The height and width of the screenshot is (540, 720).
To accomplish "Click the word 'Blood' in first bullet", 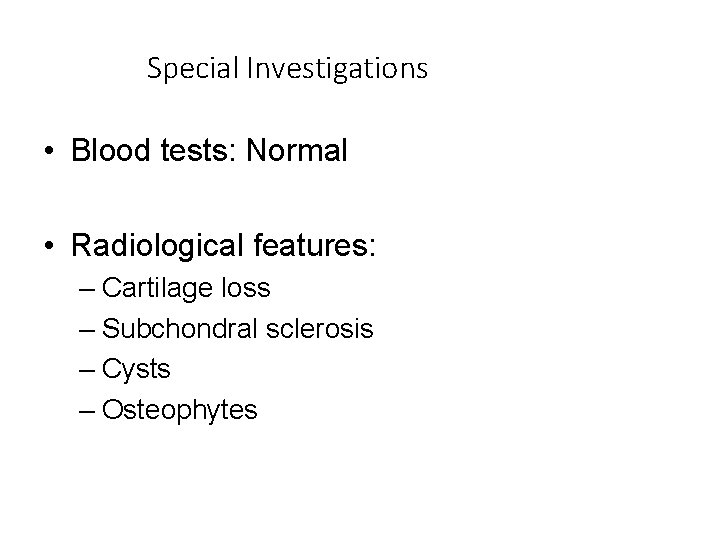I will (106, 152).
